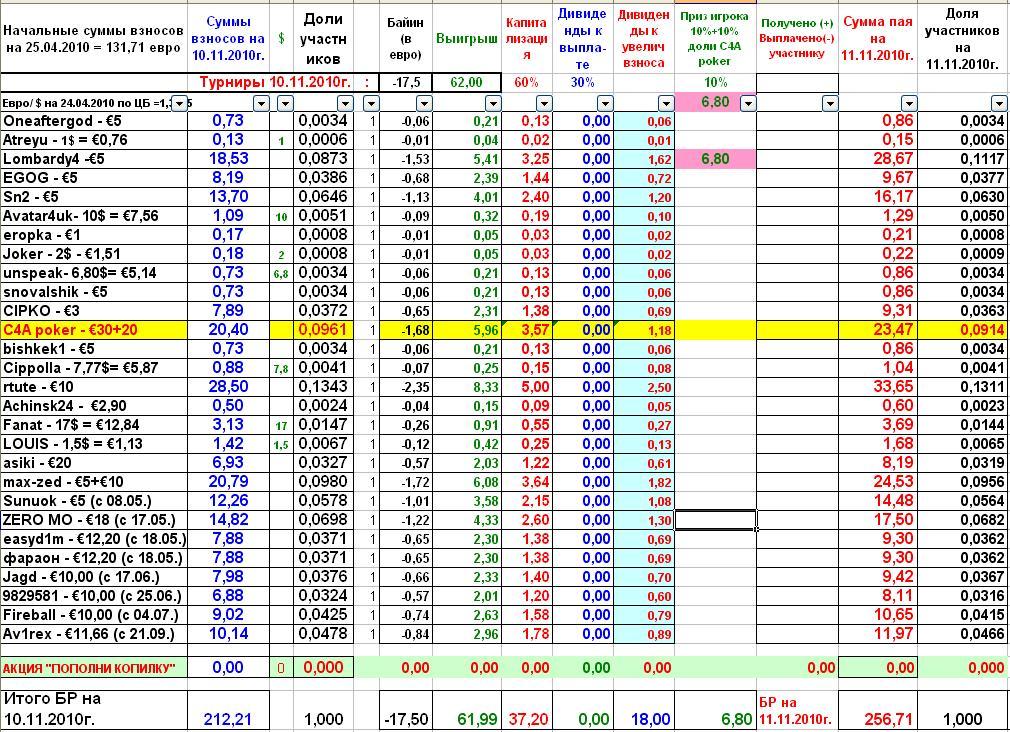
Task: Select the 62,00 winnings cell in tournaments row
Action: 467,82
